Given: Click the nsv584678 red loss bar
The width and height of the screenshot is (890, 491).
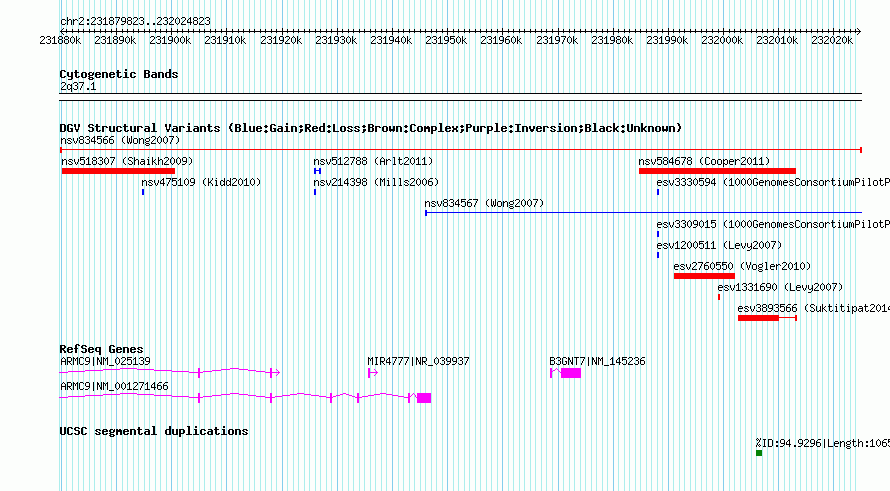Looking at the screenshot, I should 717,171.
